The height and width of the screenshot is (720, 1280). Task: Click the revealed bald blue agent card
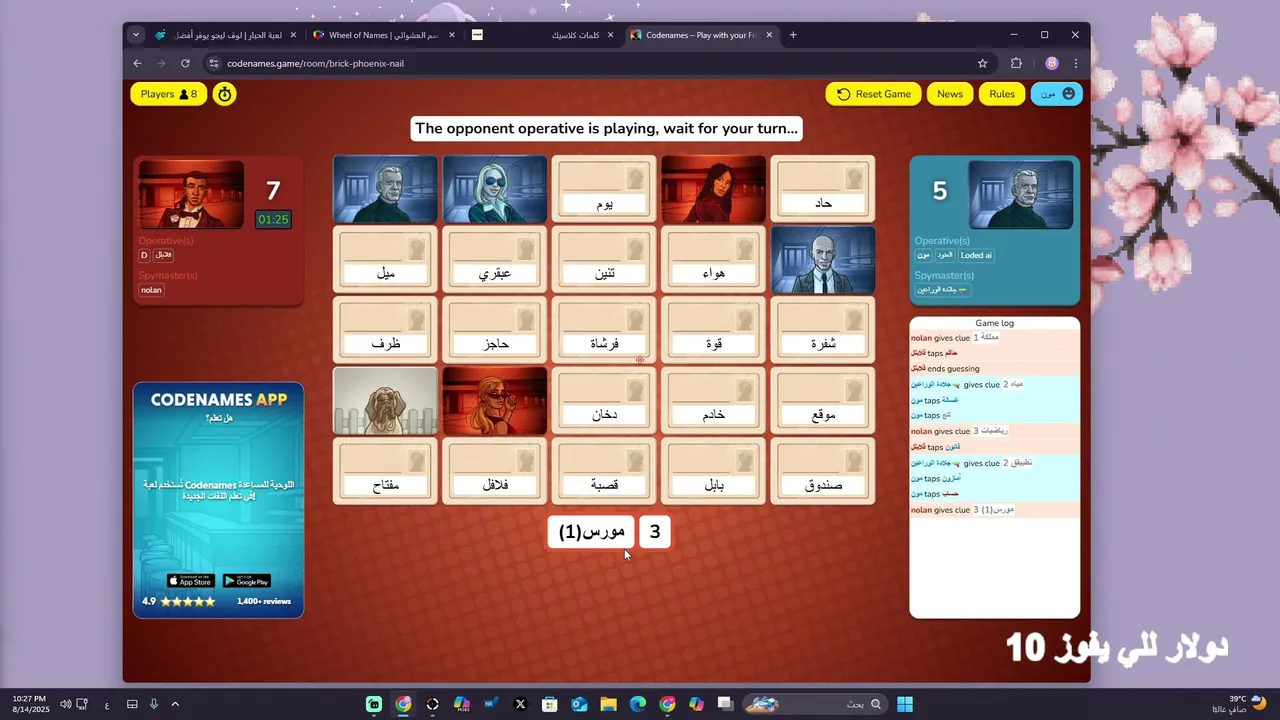[823, 260]
